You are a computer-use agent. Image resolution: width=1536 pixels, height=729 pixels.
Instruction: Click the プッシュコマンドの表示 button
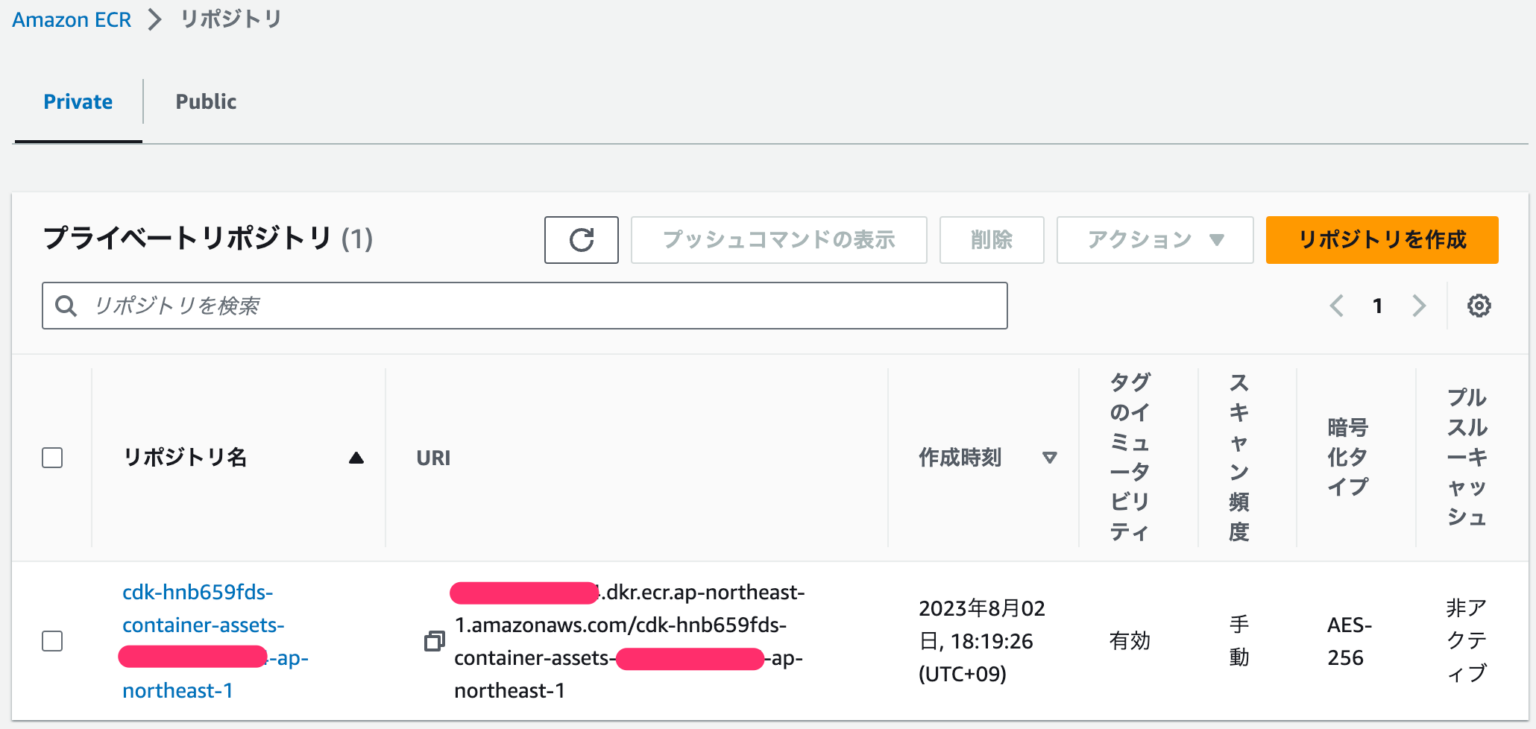point(779,240)
